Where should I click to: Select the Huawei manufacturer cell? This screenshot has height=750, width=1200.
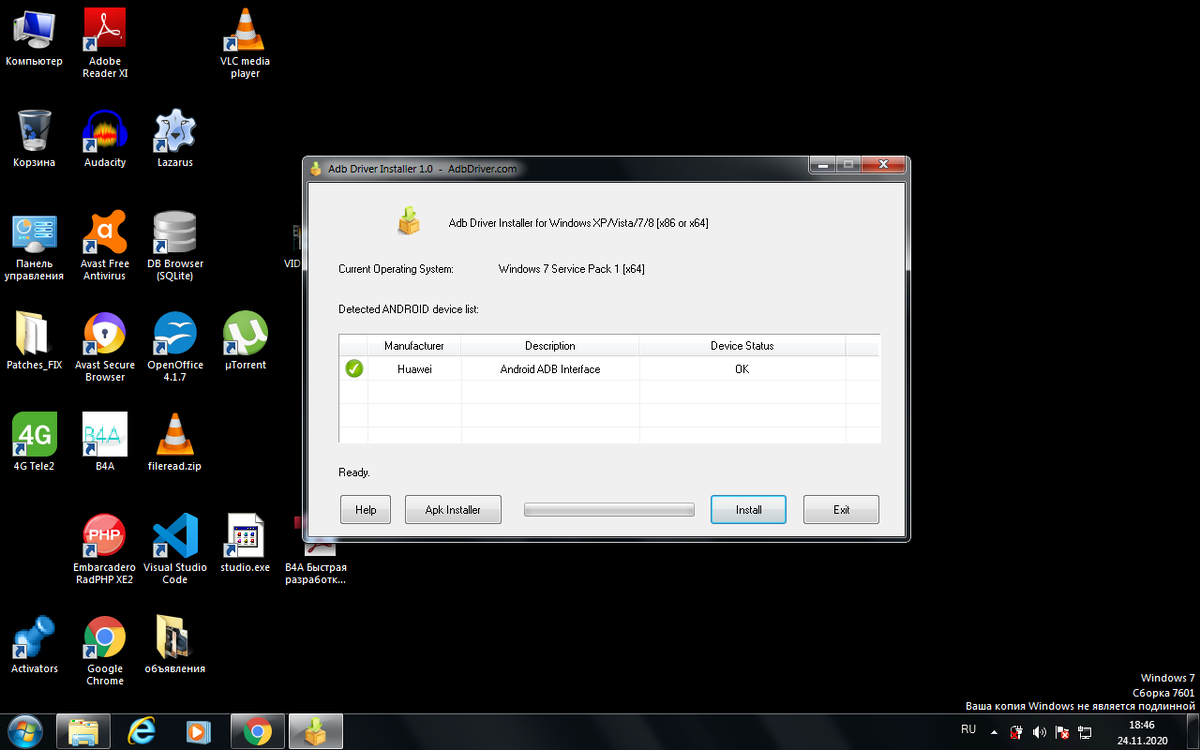point(415,369)
